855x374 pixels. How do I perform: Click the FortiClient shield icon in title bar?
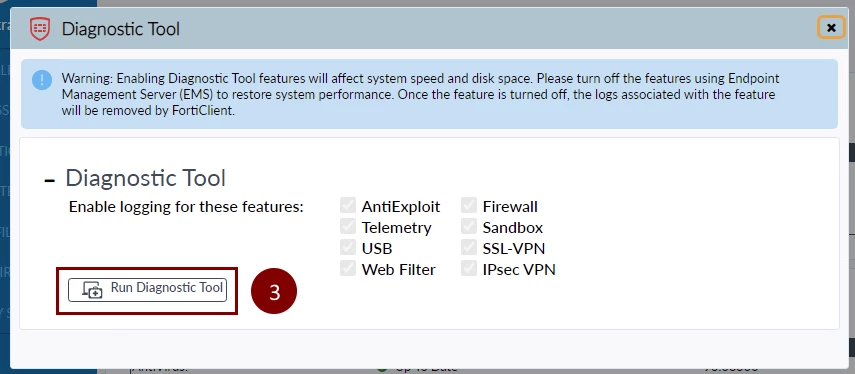(40, 28)
